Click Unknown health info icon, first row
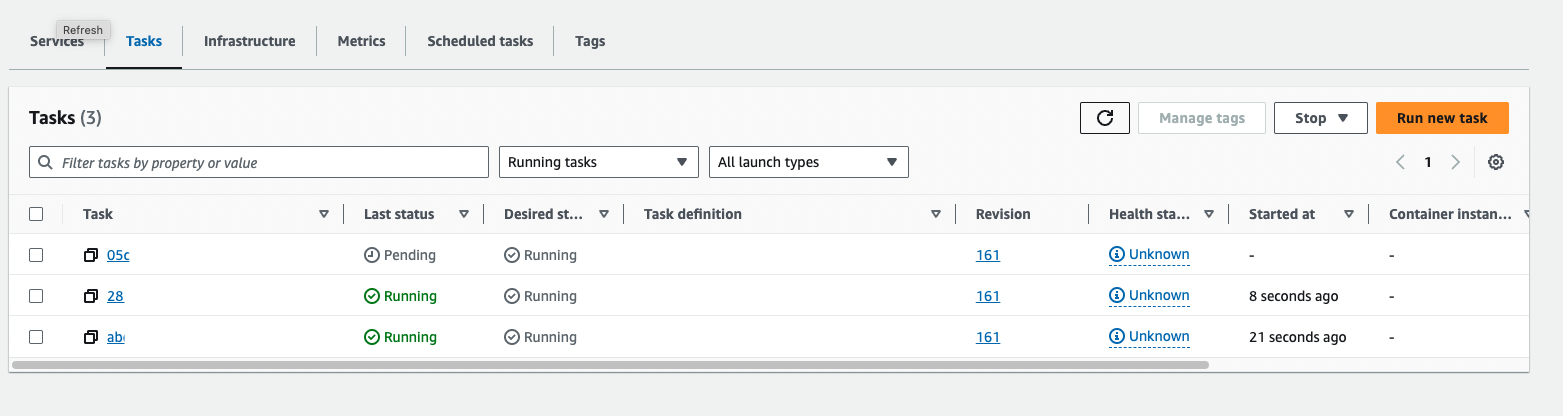 pyautogui.click(x=1117, y=255)
